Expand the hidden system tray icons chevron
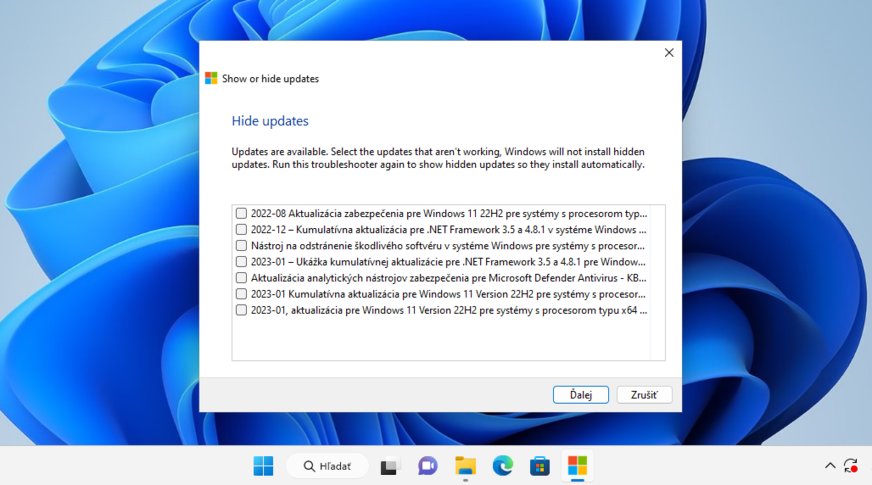 [x=829, y=466]
